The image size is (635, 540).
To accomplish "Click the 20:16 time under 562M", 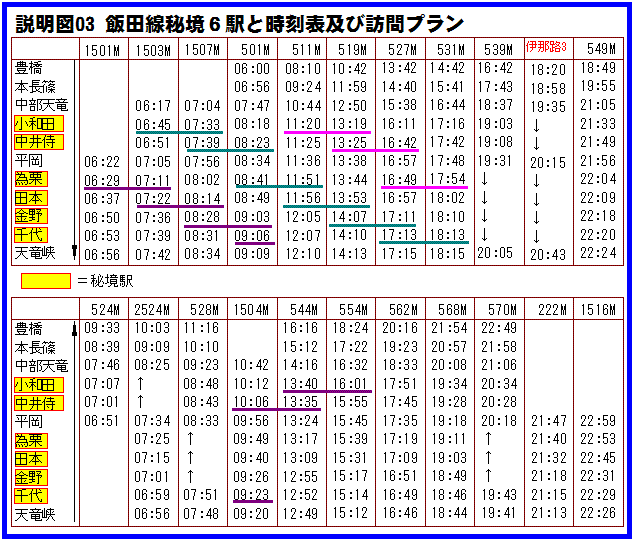I will (x=400, y=328).
